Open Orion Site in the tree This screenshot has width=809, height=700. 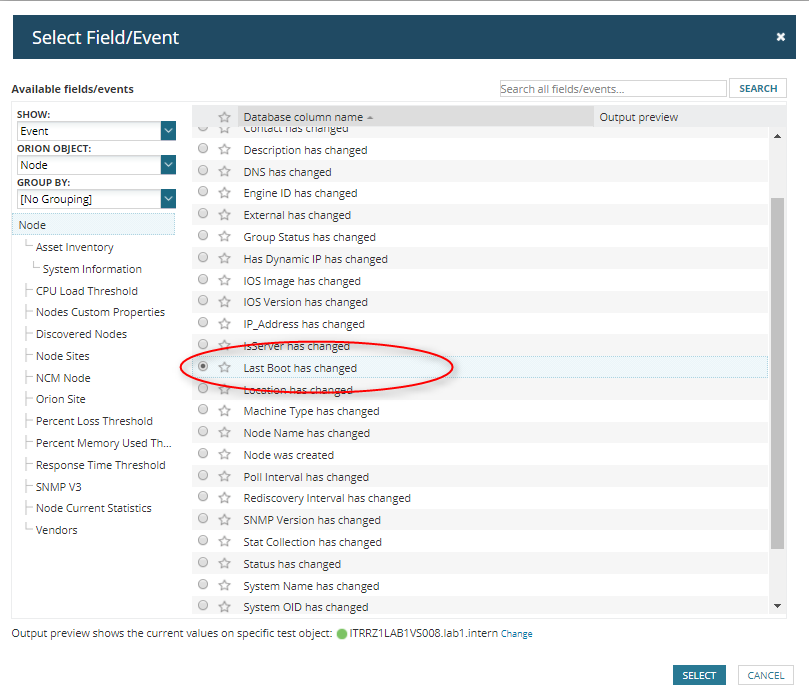click(60, 399)
